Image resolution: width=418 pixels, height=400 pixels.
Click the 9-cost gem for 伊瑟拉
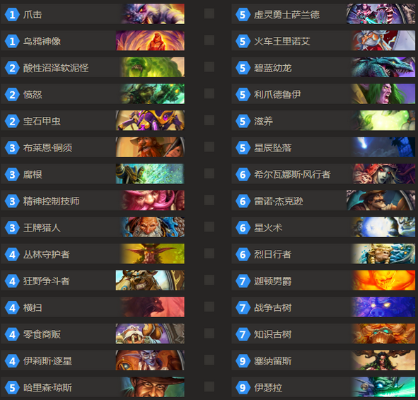243,388
